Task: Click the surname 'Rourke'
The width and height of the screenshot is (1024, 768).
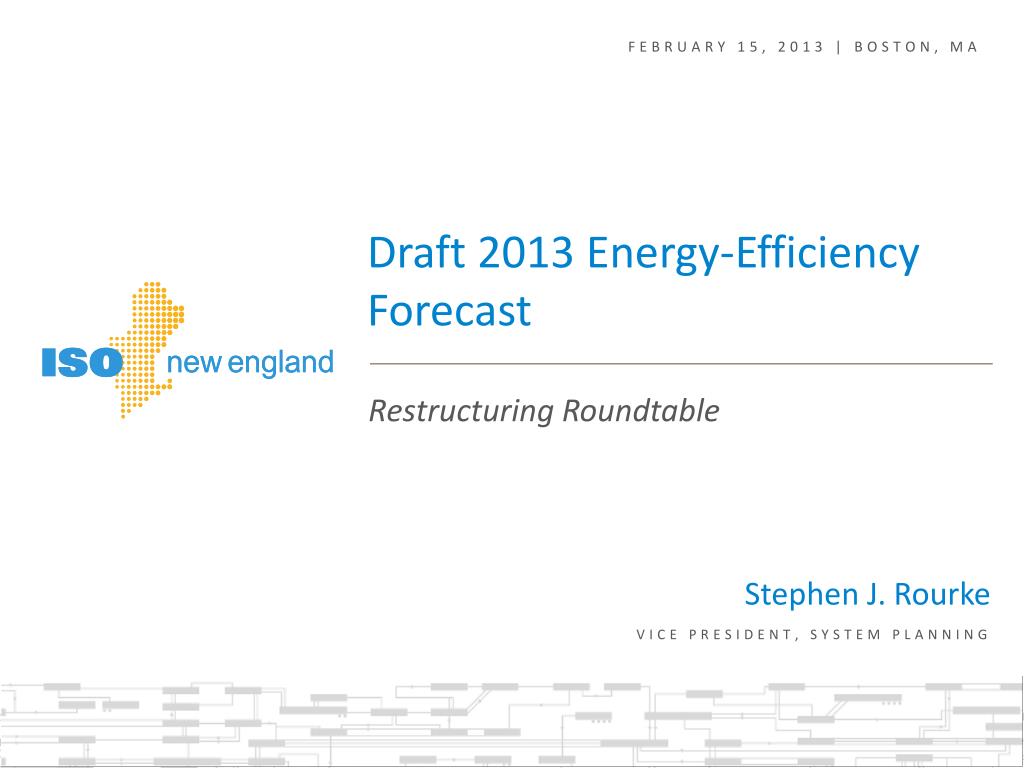Action: [x=942, y=594]
